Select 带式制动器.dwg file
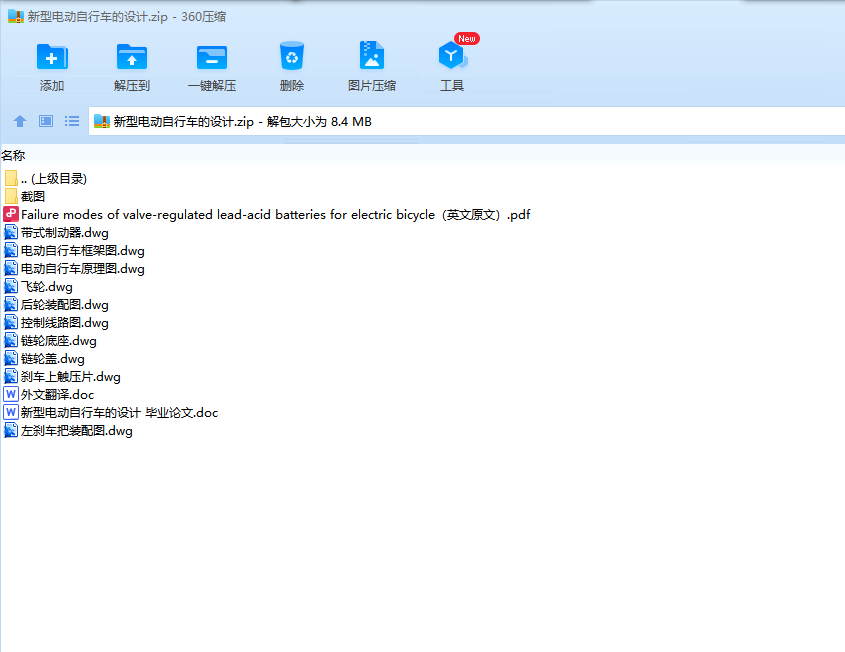The height and width of the screenshot is (652, 845). [57, 233]
